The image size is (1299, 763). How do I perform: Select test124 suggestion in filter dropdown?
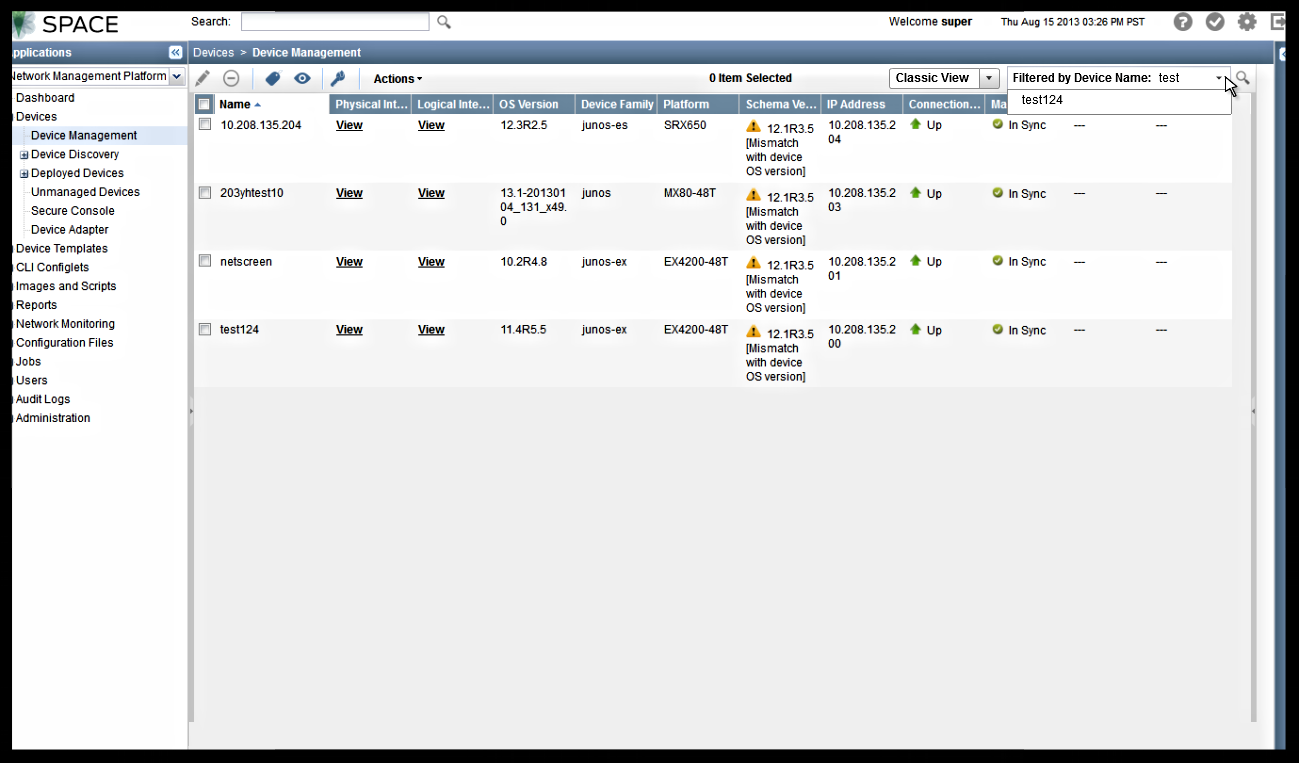(1042, 100)
